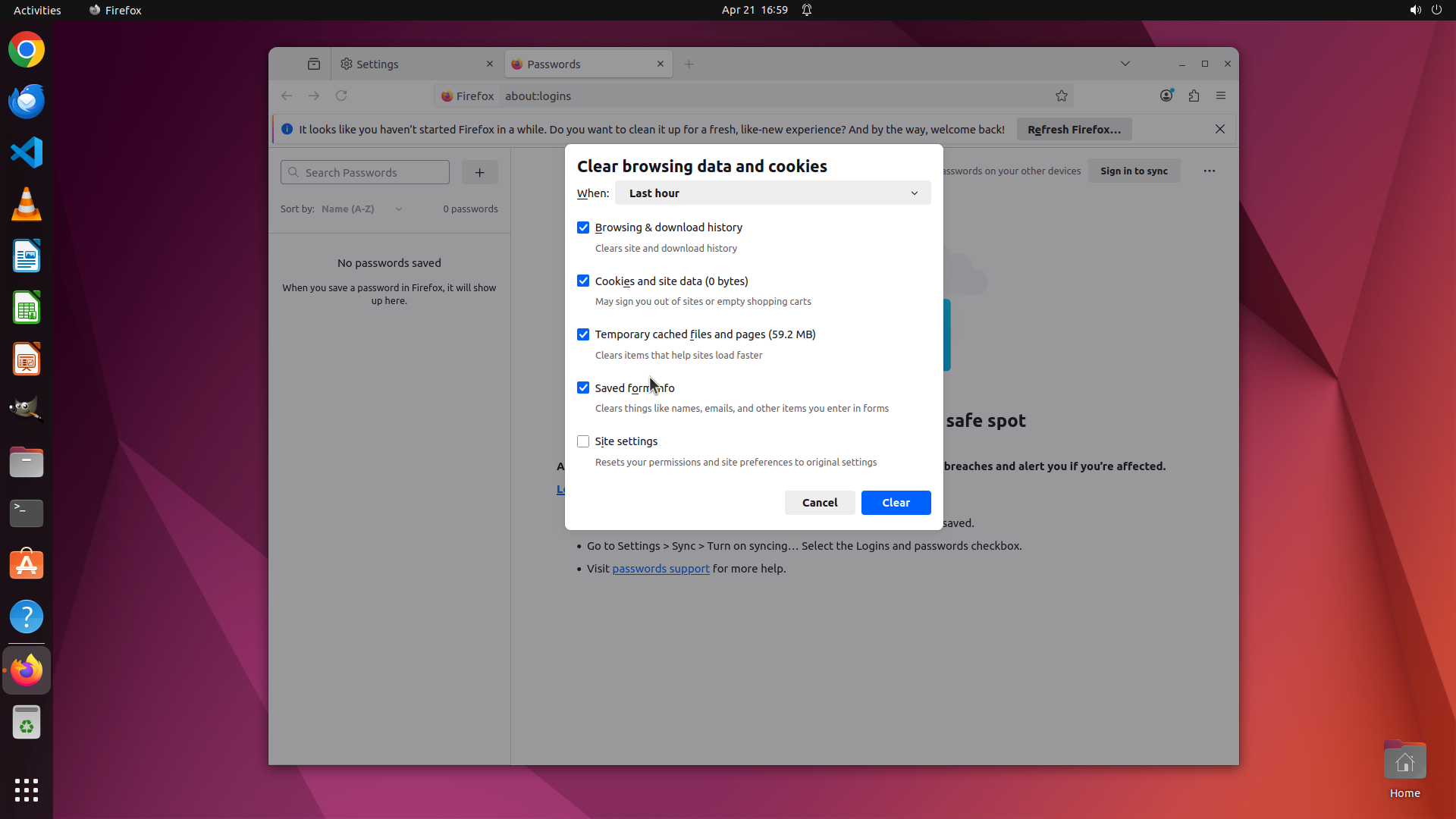Open the List all tabs chevron
The width and height of the screenshot is (1456, 819).
pyautogui.click(x=1125, y=64)
